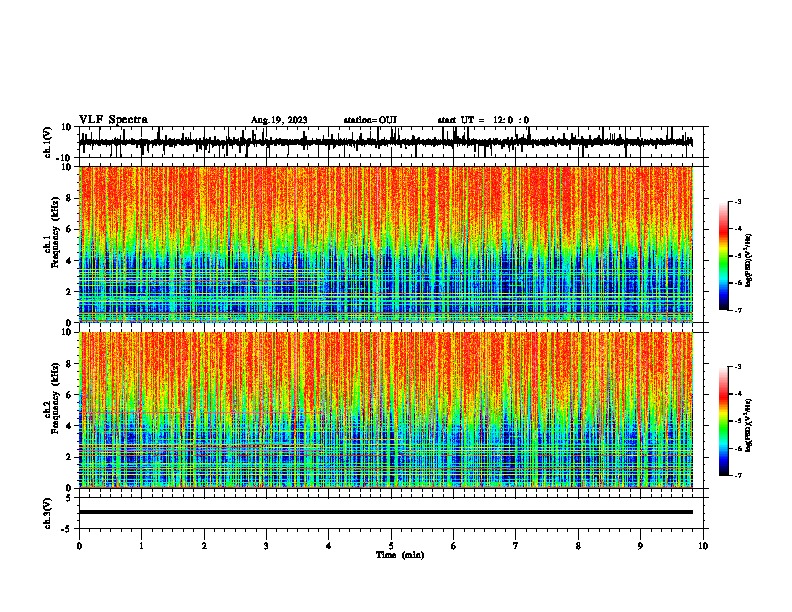Click the time axis tick label 8
792x612 pixels.
coord(578,546)
